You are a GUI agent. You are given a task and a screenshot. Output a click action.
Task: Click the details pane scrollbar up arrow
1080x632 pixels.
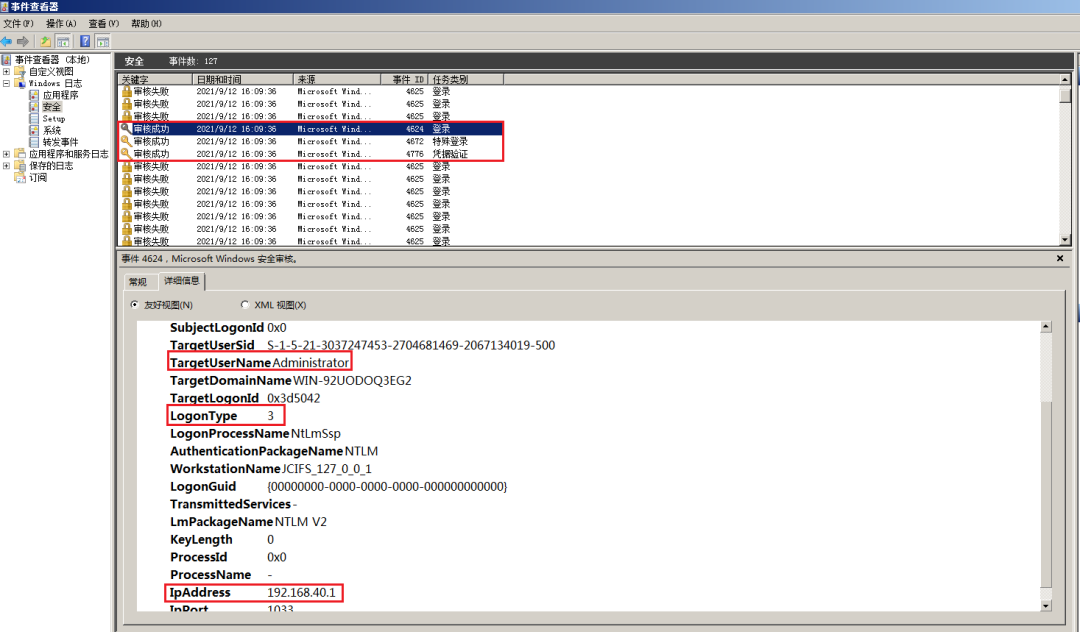click(x=1046, y=327)
